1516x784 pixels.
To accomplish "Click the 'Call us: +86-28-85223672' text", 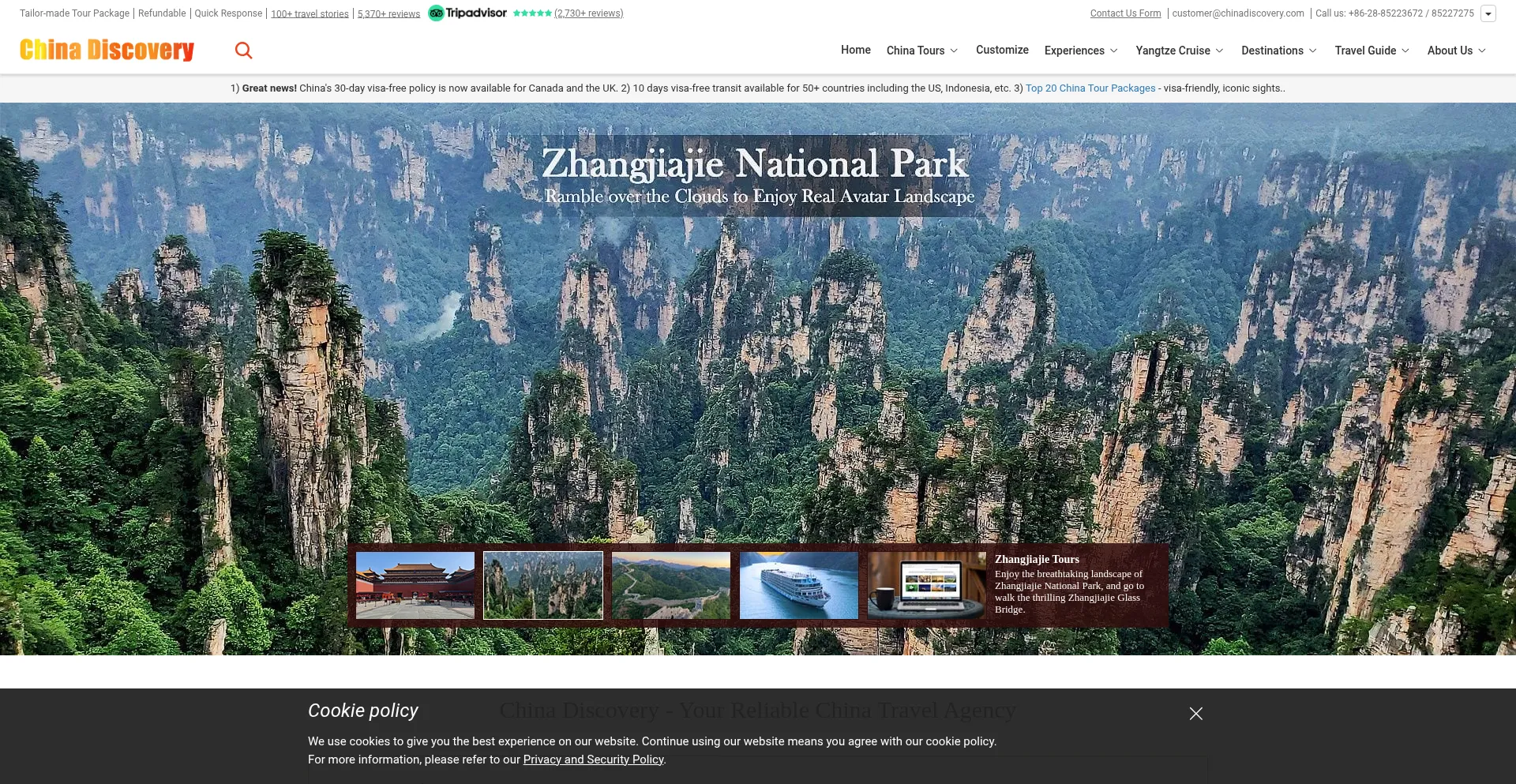I will 1369,13.
